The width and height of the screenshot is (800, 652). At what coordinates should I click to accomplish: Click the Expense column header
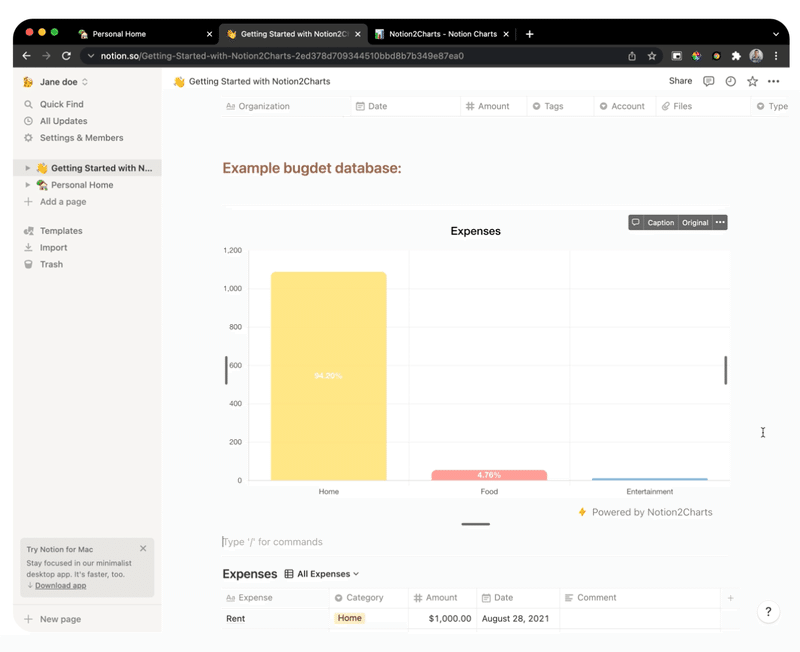[276, 598]
